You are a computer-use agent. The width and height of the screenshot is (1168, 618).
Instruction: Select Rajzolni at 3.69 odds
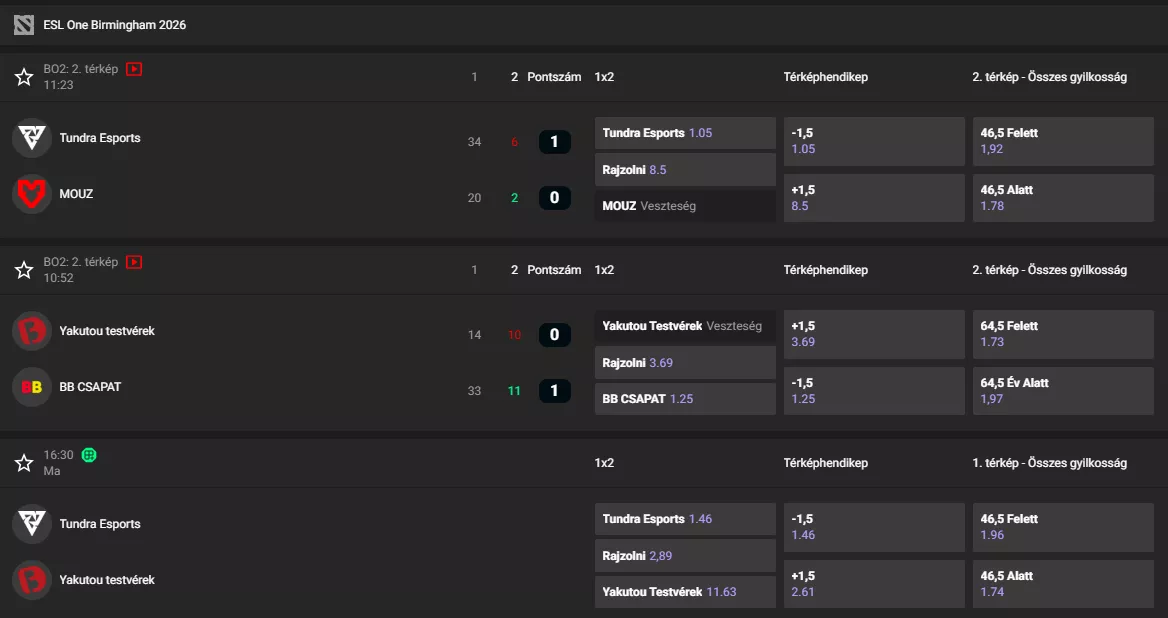click(x=684, y=361)
